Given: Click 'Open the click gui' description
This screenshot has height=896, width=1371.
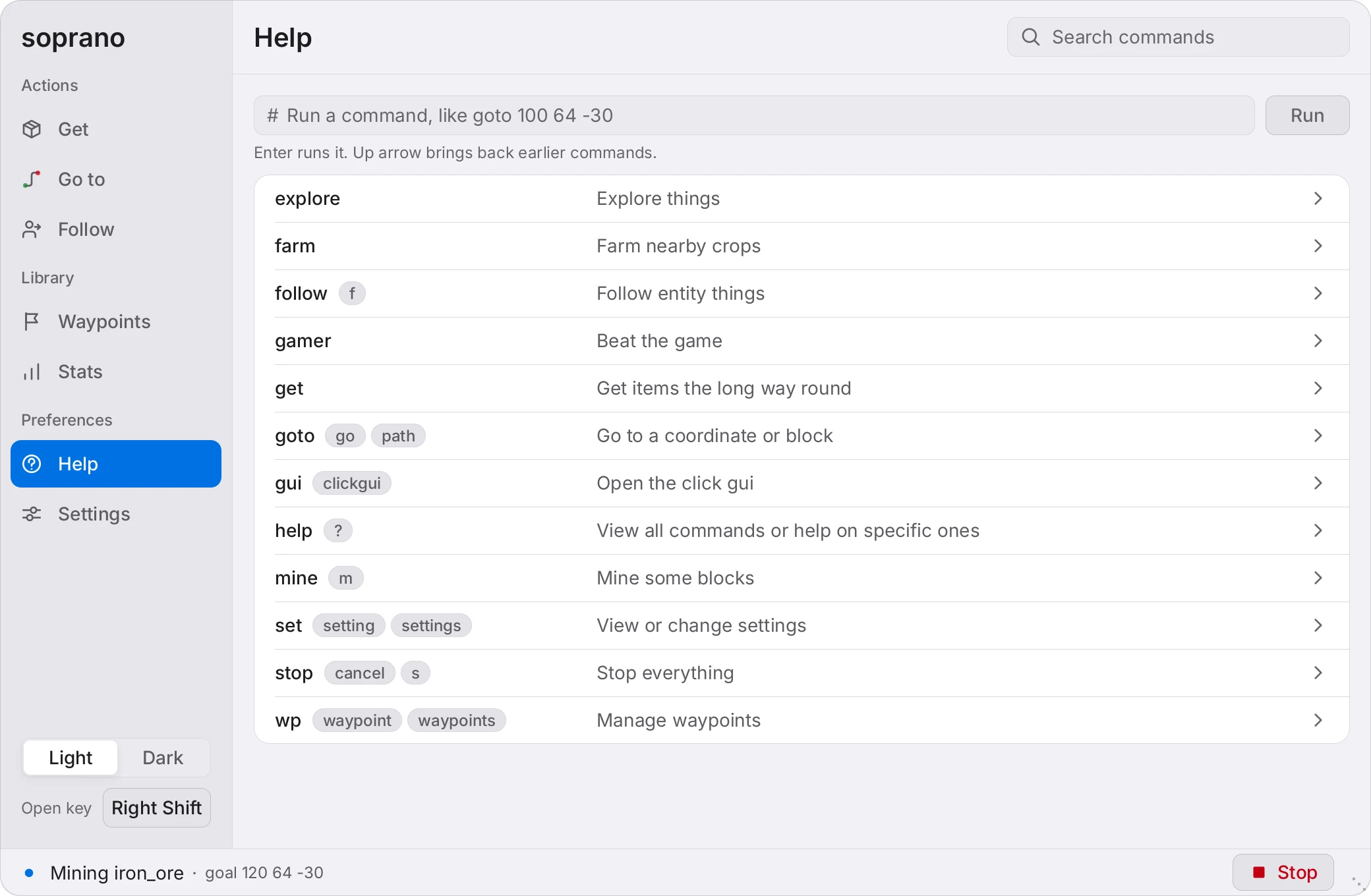Looking at the screenshot, I should coord(675,483).
